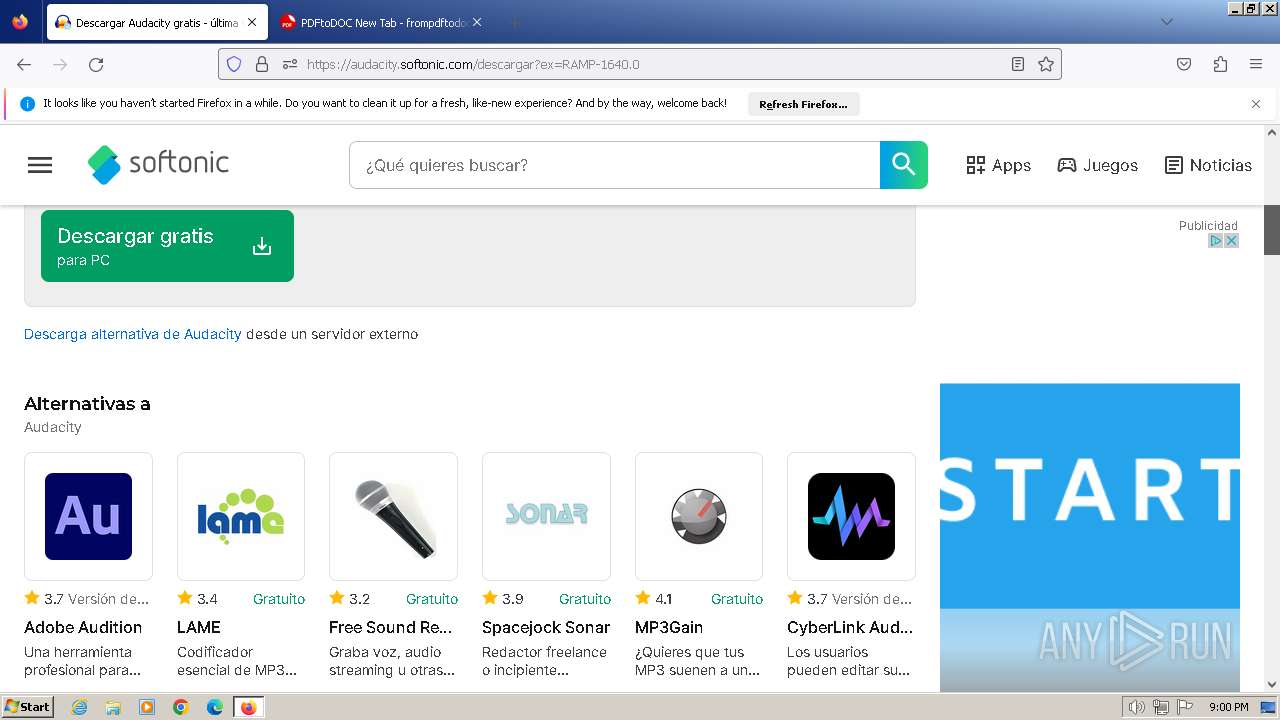Click the Softonic logo
Viewport: 1280px width, 720px height.
pyautogui.click(x=158, y=164)
